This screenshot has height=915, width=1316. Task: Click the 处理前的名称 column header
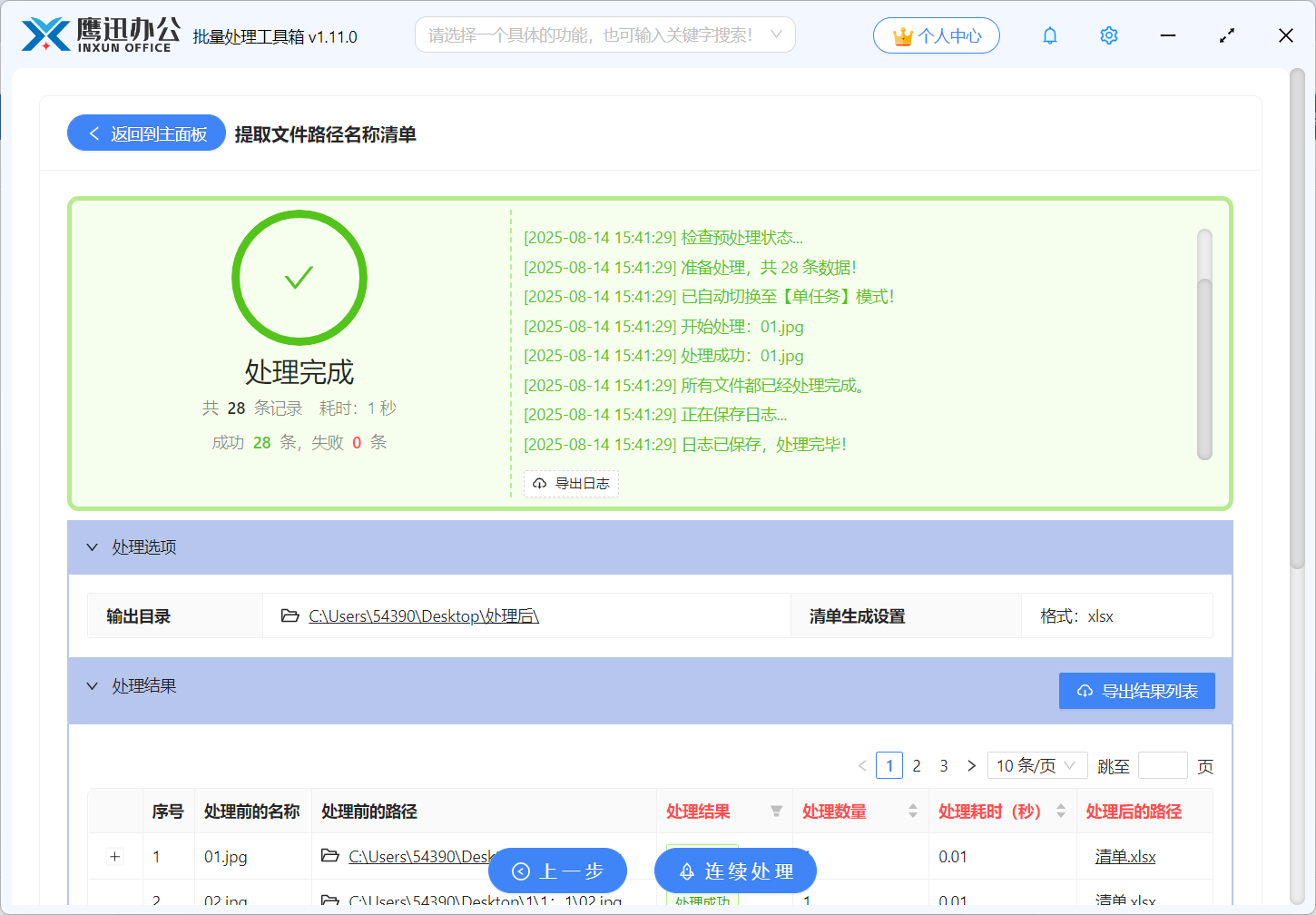click(x=252, y=812)
